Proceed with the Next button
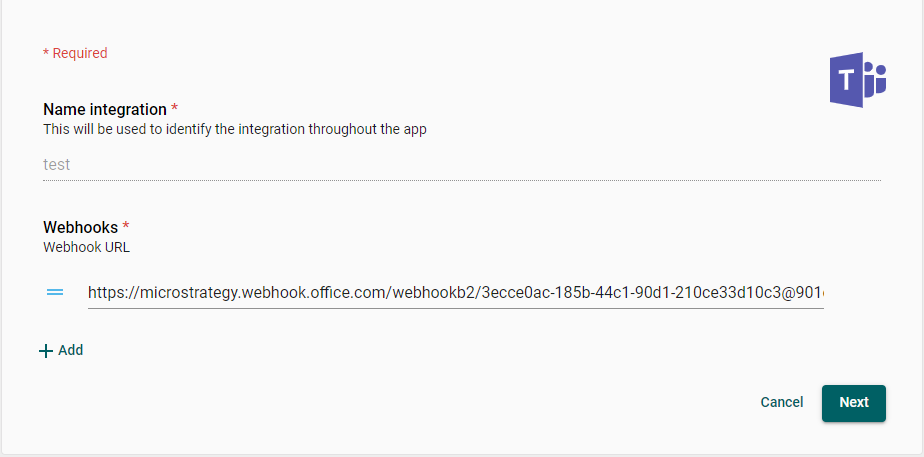This screenshot has height=457, width=924. pos(853,402)
